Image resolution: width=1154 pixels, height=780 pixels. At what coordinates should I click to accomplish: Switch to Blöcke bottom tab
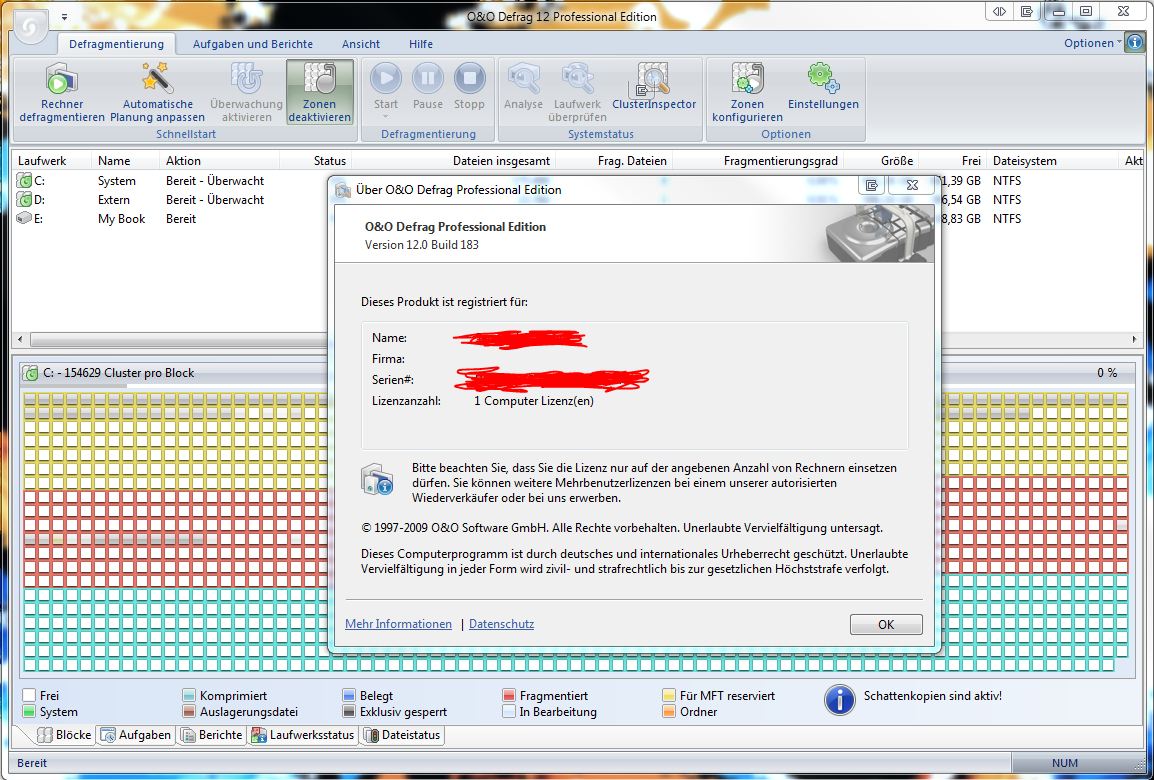click(x=65, y=734)
